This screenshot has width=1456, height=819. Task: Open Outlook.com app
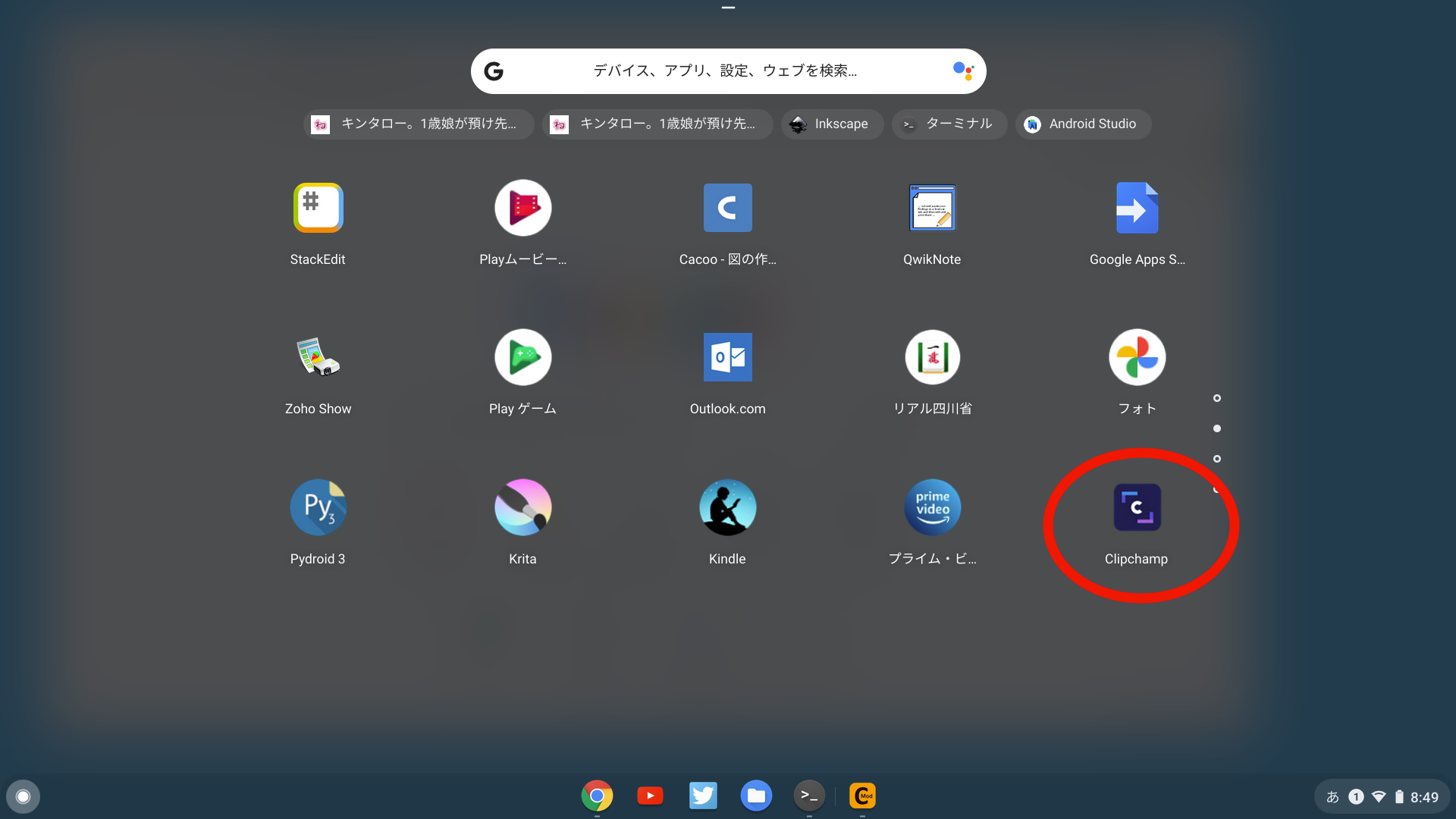pos(727,358)
